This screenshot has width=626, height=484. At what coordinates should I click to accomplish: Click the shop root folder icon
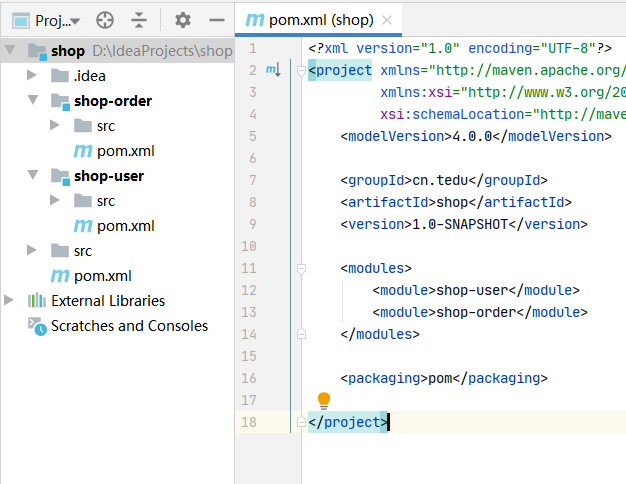tap(38, 52)
